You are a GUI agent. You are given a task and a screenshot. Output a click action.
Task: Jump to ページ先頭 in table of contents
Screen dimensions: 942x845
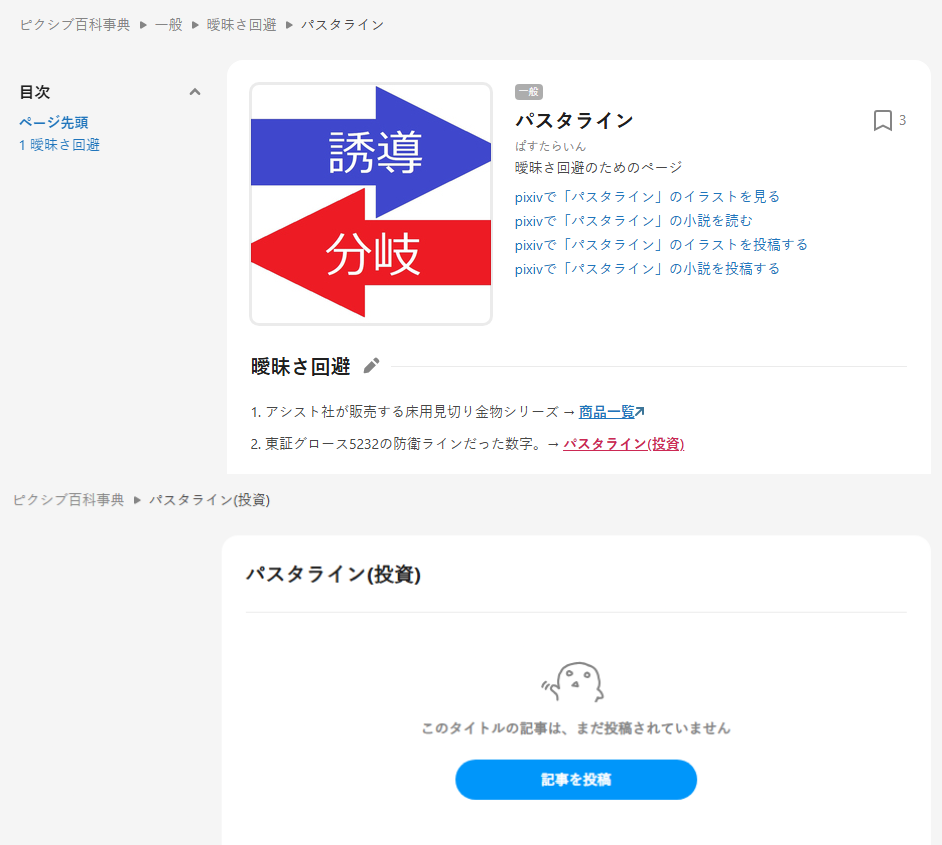pos(54,122)
